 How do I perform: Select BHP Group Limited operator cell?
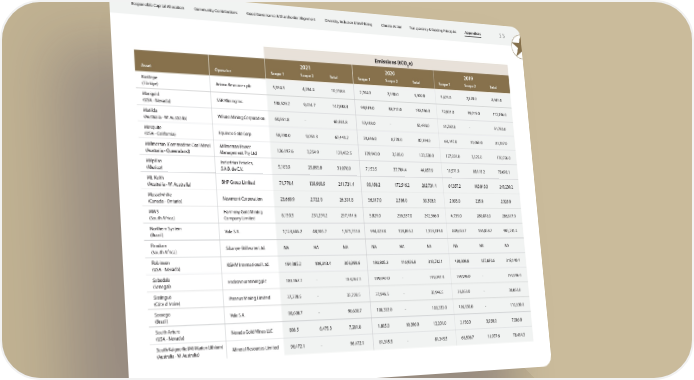(x=239, y=182)
